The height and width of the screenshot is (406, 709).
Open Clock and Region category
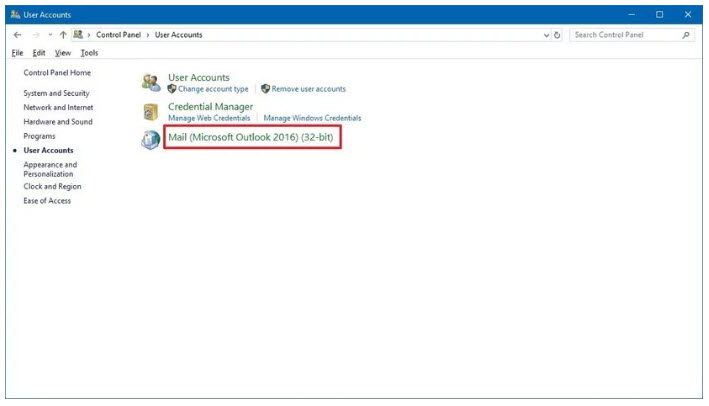coord(52,187)
